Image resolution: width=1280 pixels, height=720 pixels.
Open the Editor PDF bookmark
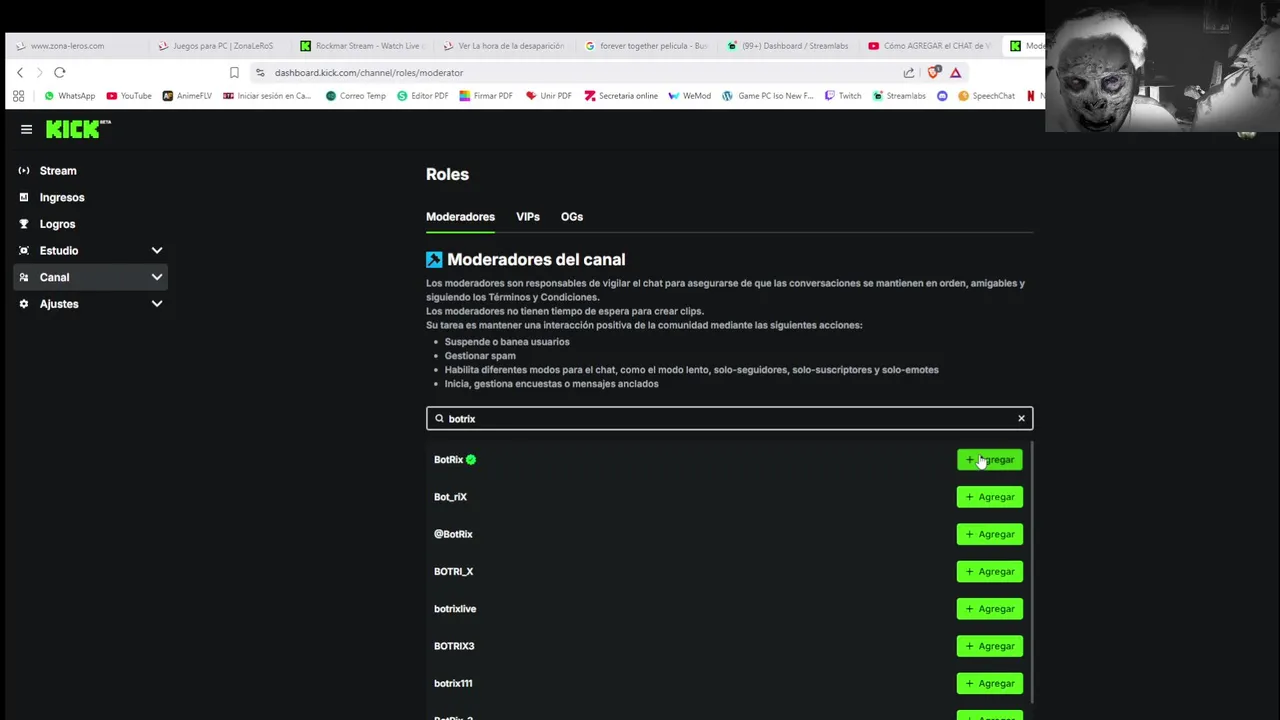pos(422,96)
